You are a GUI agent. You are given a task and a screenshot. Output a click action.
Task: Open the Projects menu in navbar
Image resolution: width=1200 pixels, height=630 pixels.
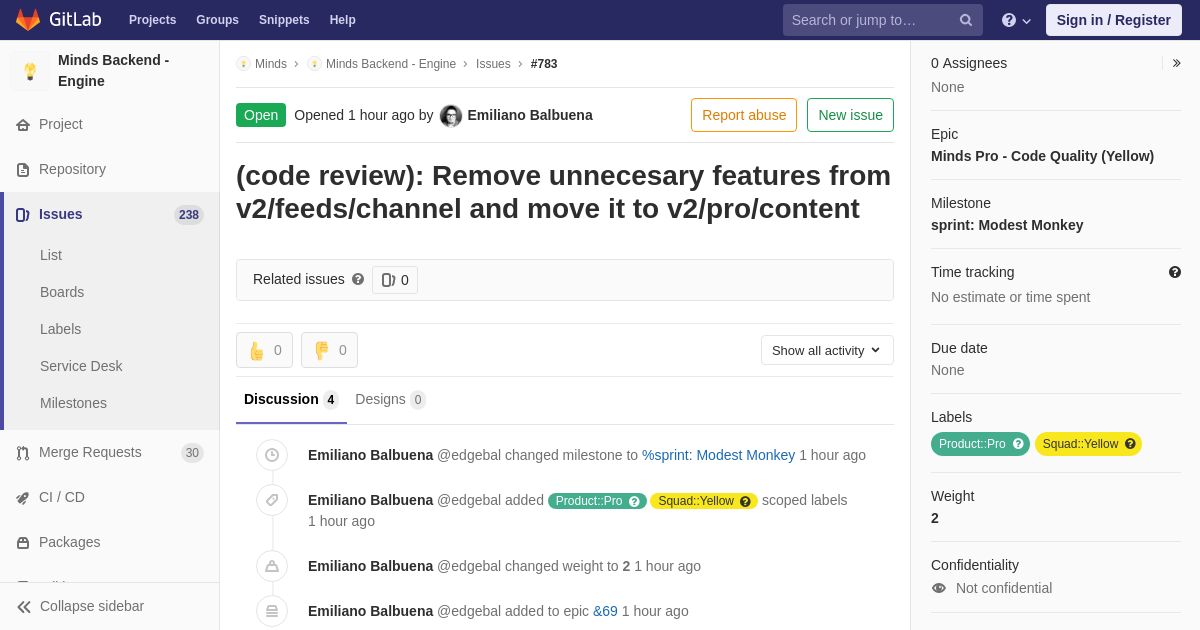click(153, 20)
